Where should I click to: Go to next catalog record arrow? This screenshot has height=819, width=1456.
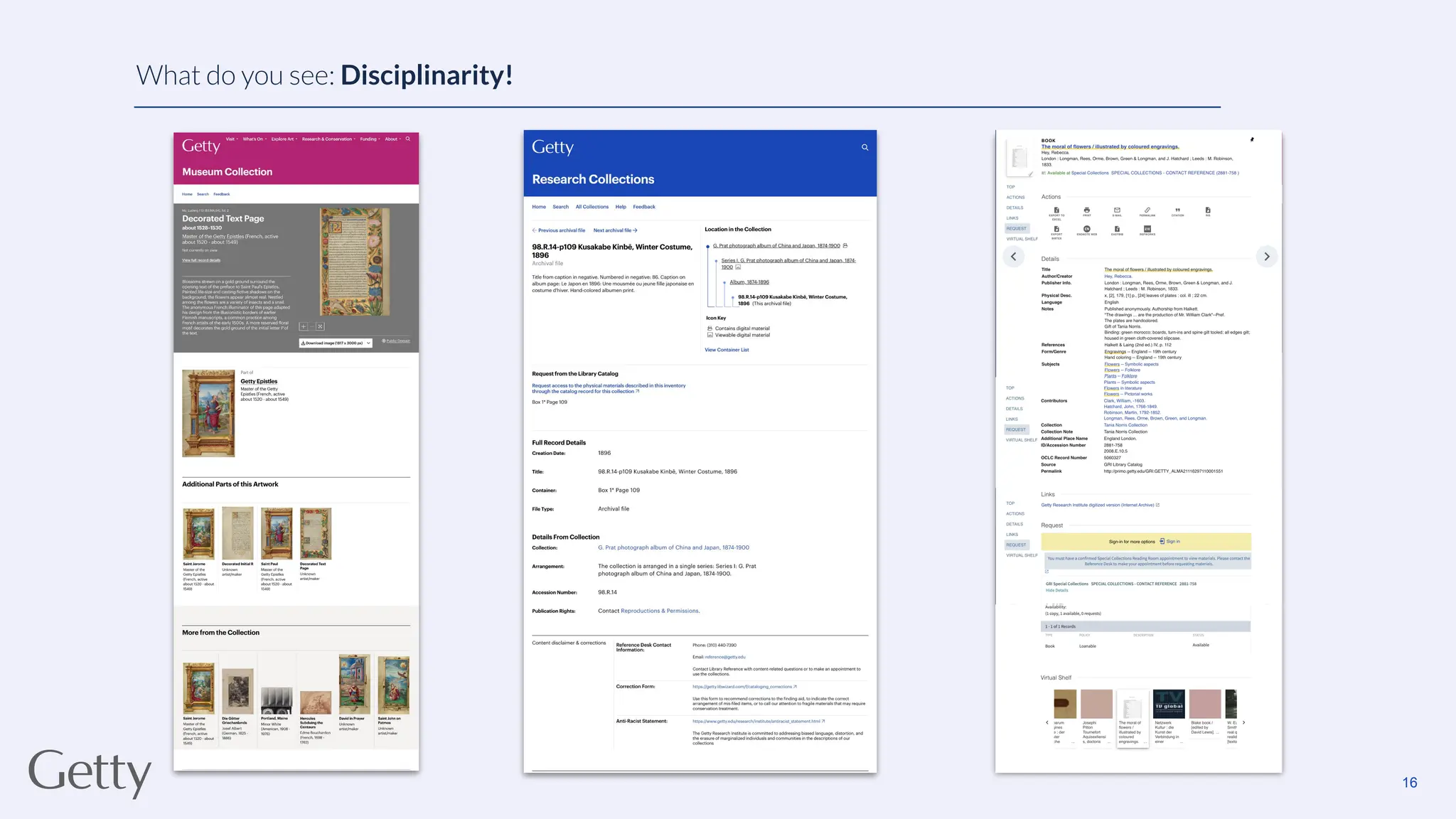coord(1267,257)
